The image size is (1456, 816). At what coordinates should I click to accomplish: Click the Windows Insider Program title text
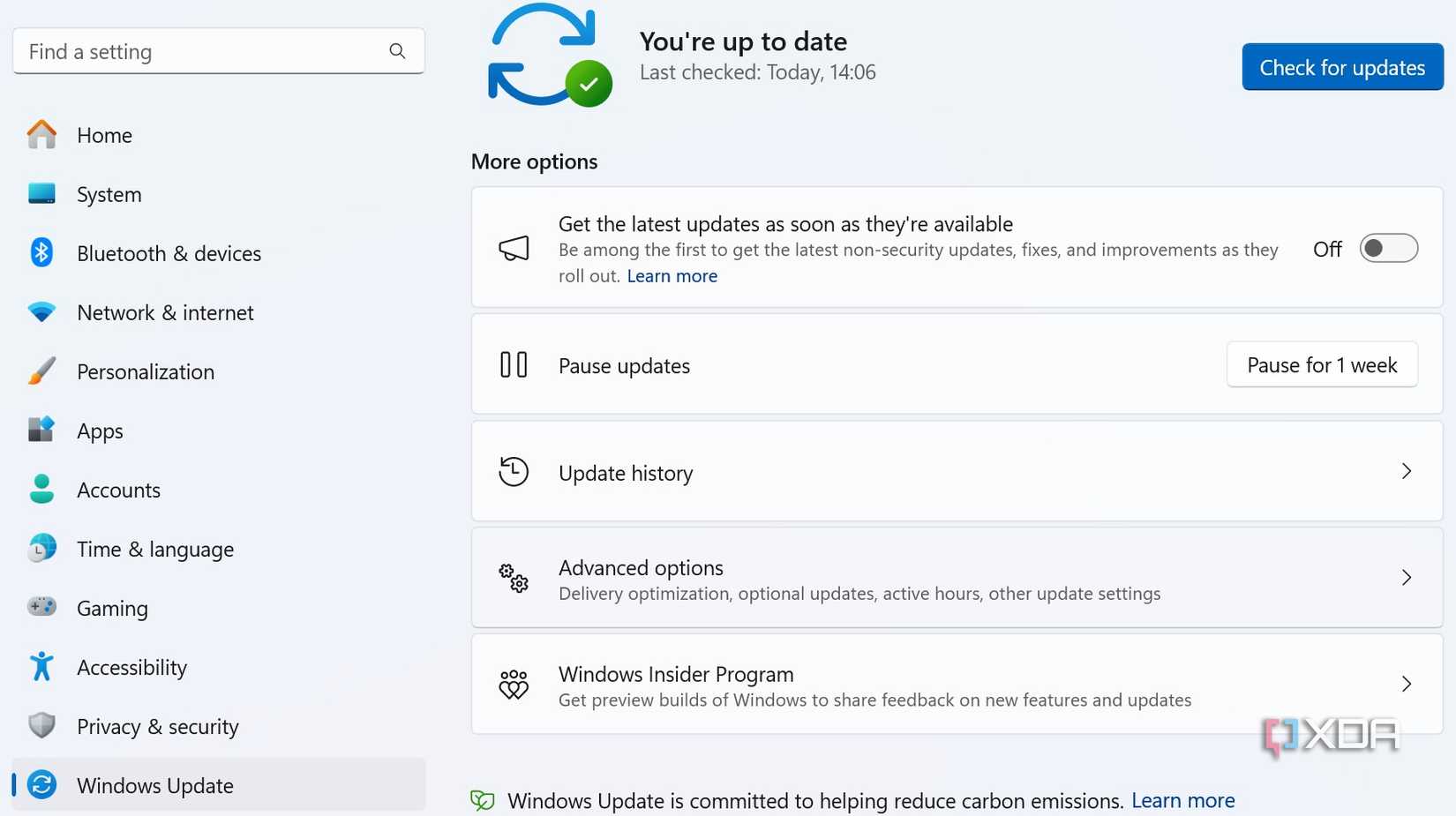point(676,674)
